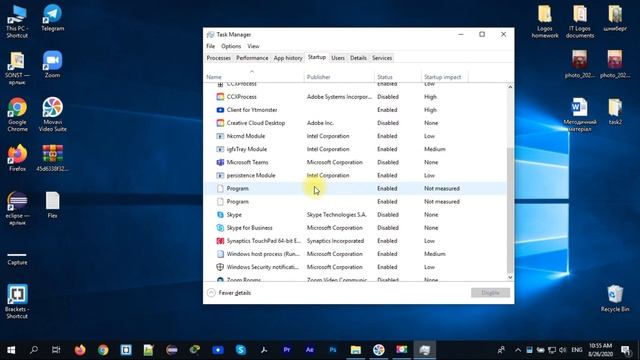Select the Flex file on desktop
Image resolution: width=640 pixels, height=360 pixels.
tap(53, 205)
